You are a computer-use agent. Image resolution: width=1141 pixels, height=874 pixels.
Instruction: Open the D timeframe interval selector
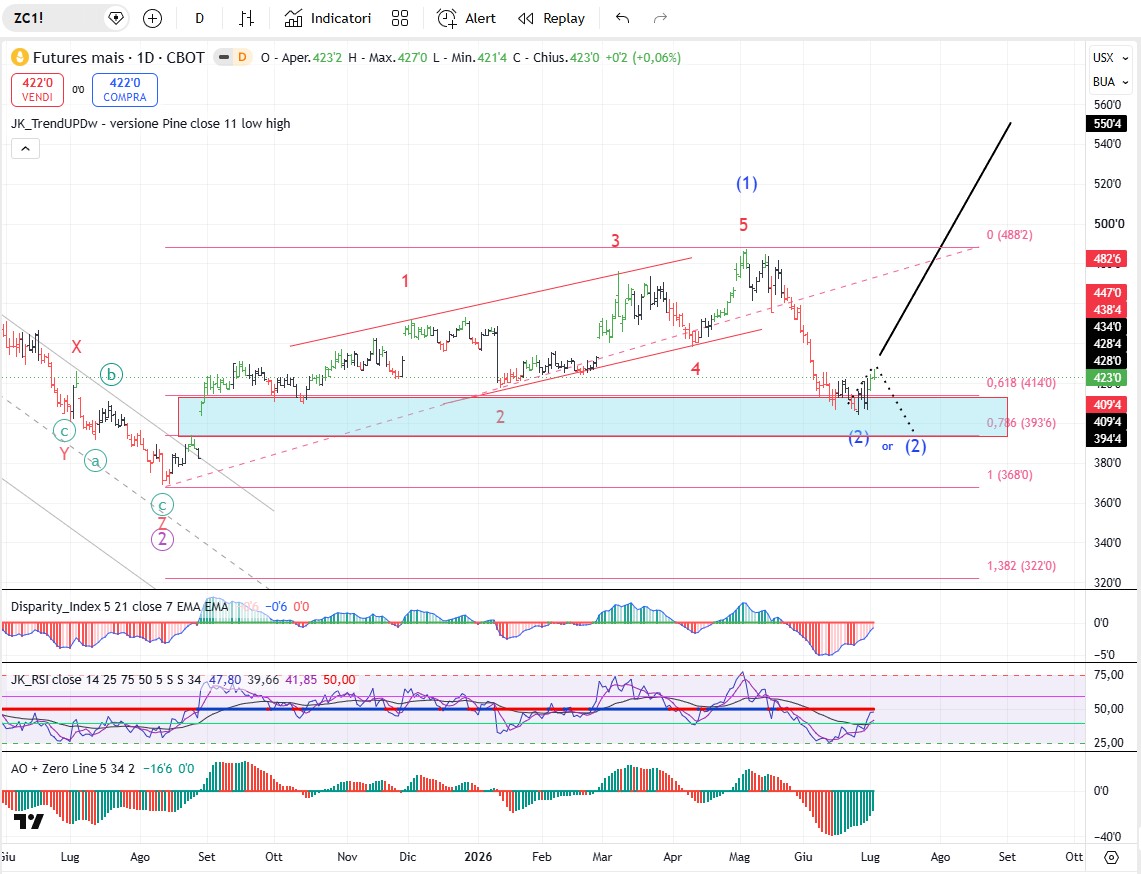tap(199, 18)
